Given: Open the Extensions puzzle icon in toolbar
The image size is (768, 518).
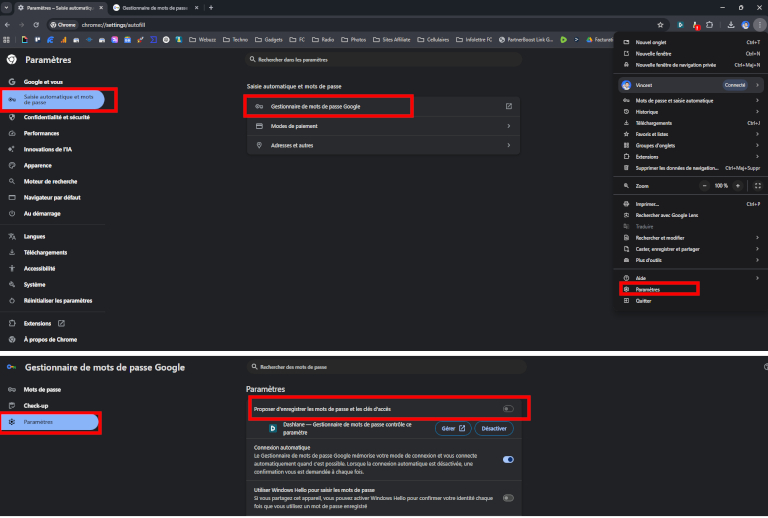Looking at the screenshot, I should (x=710, y=25).
